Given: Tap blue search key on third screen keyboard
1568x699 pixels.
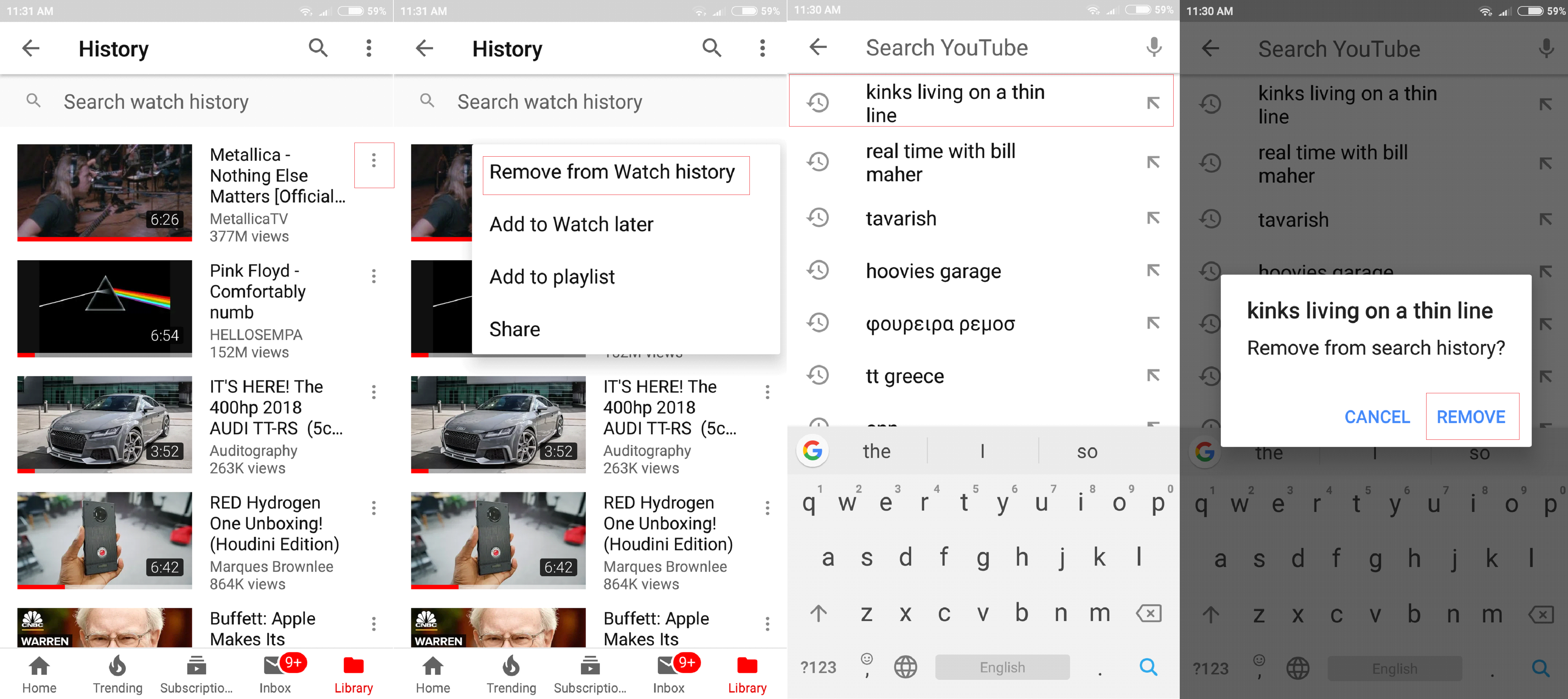Looking at the screenshot, I should pos(1148,667).
